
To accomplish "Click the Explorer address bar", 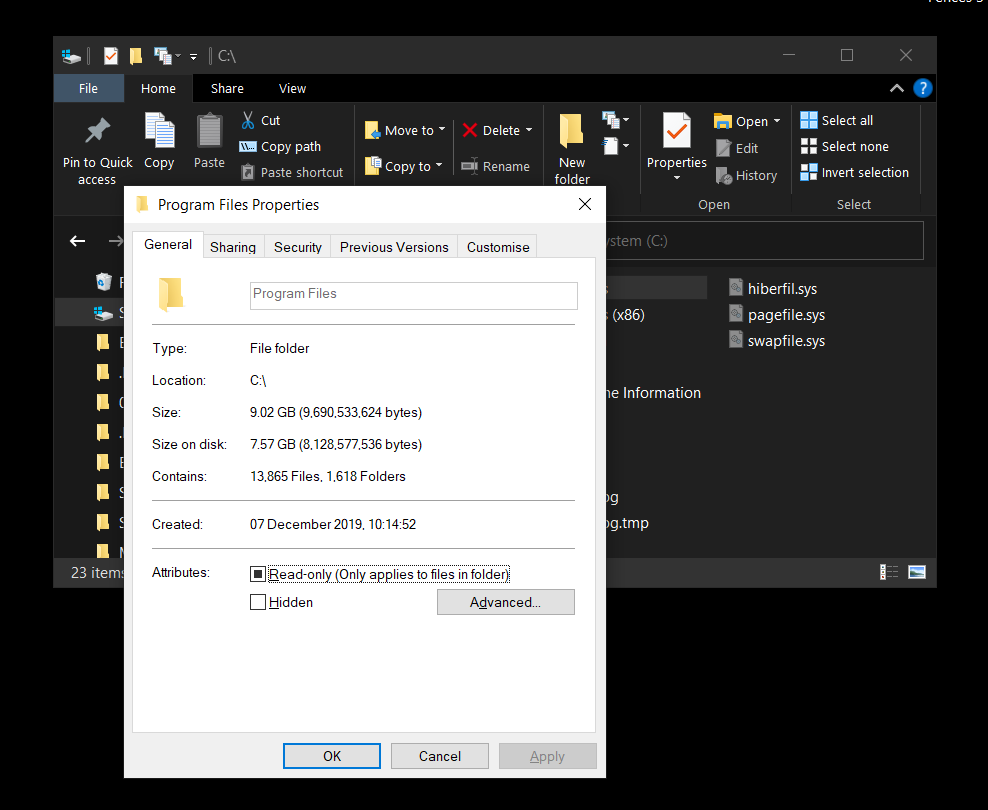I will [763, 241].
